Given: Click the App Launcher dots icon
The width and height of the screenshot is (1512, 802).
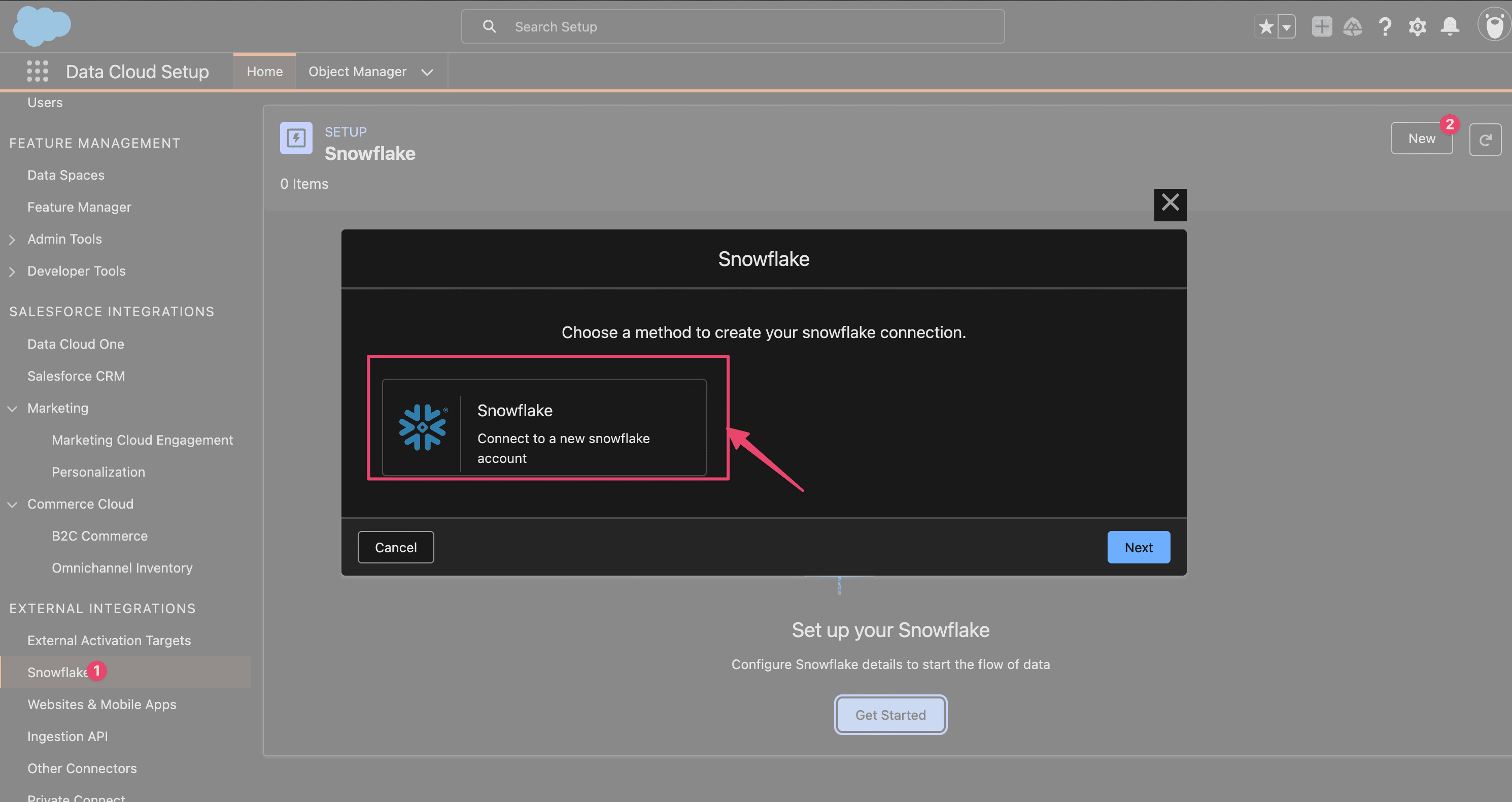Looking at the screenshot, I should tap(37, 71).
